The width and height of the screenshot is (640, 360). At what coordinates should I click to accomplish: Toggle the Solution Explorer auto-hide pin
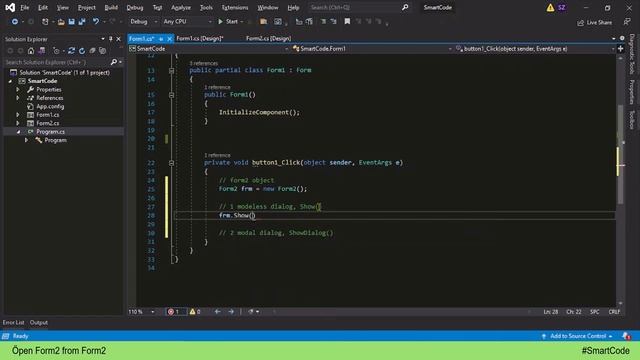(110, 39)
